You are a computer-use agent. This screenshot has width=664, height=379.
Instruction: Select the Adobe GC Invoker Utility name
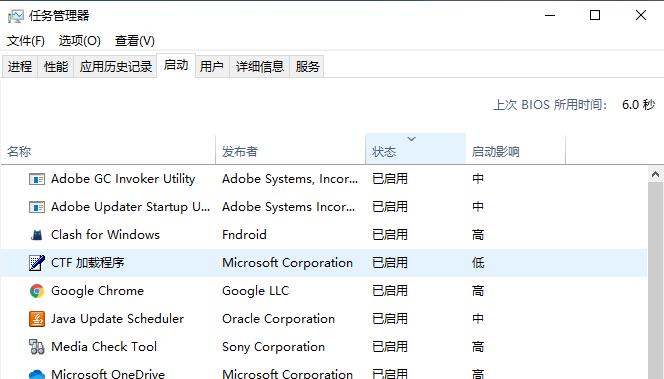click(123, 179)
